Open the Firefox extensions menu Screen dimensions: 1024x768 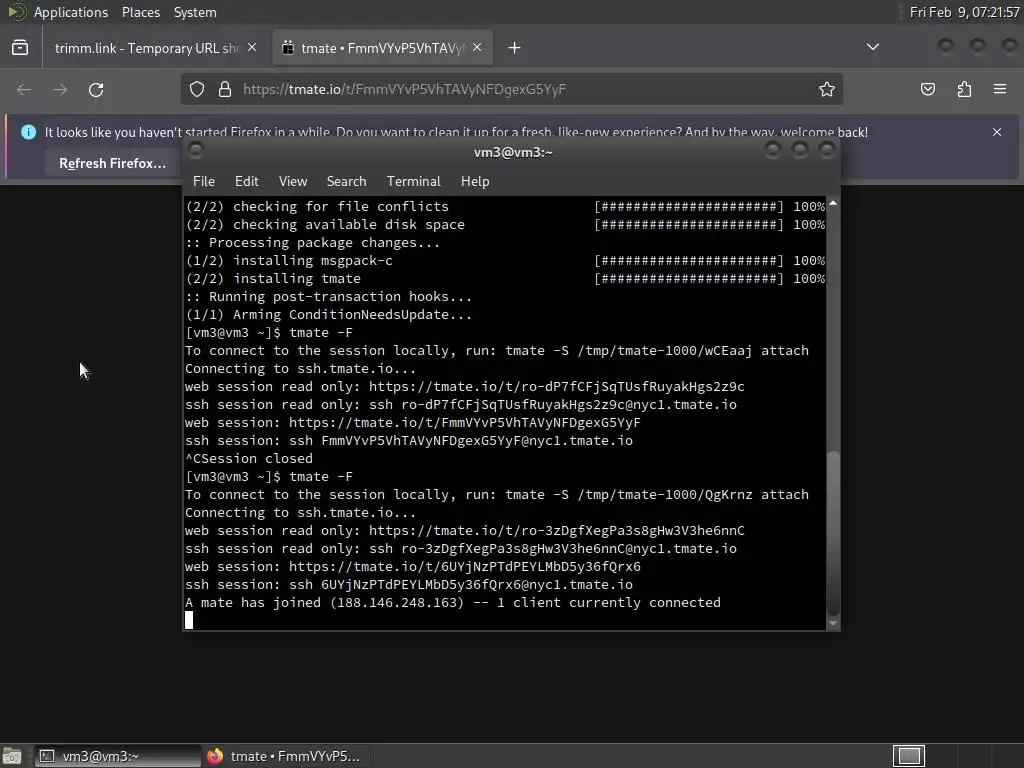click(x=964, y=89)
